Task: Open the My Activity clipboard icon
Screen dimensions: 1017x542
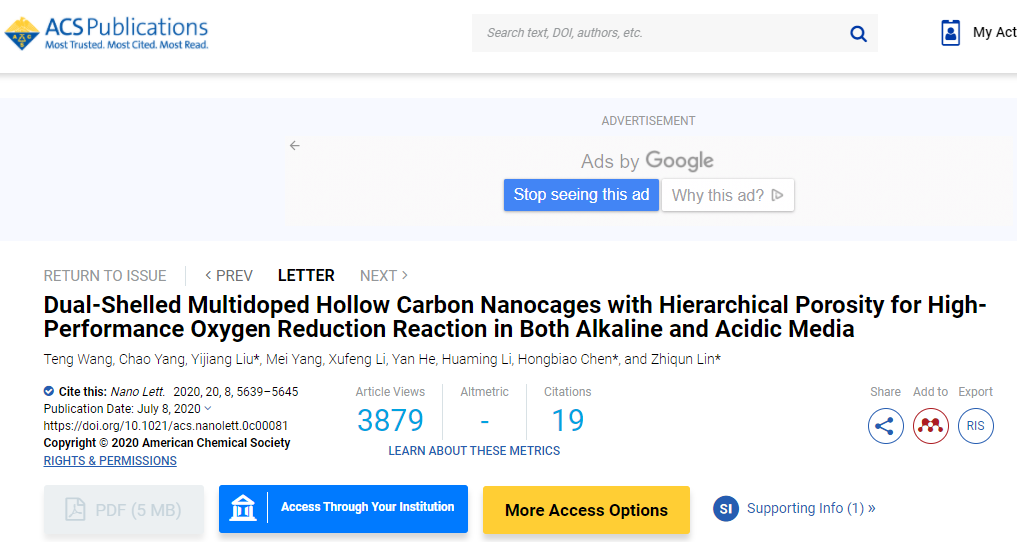Action: point(950,33)
